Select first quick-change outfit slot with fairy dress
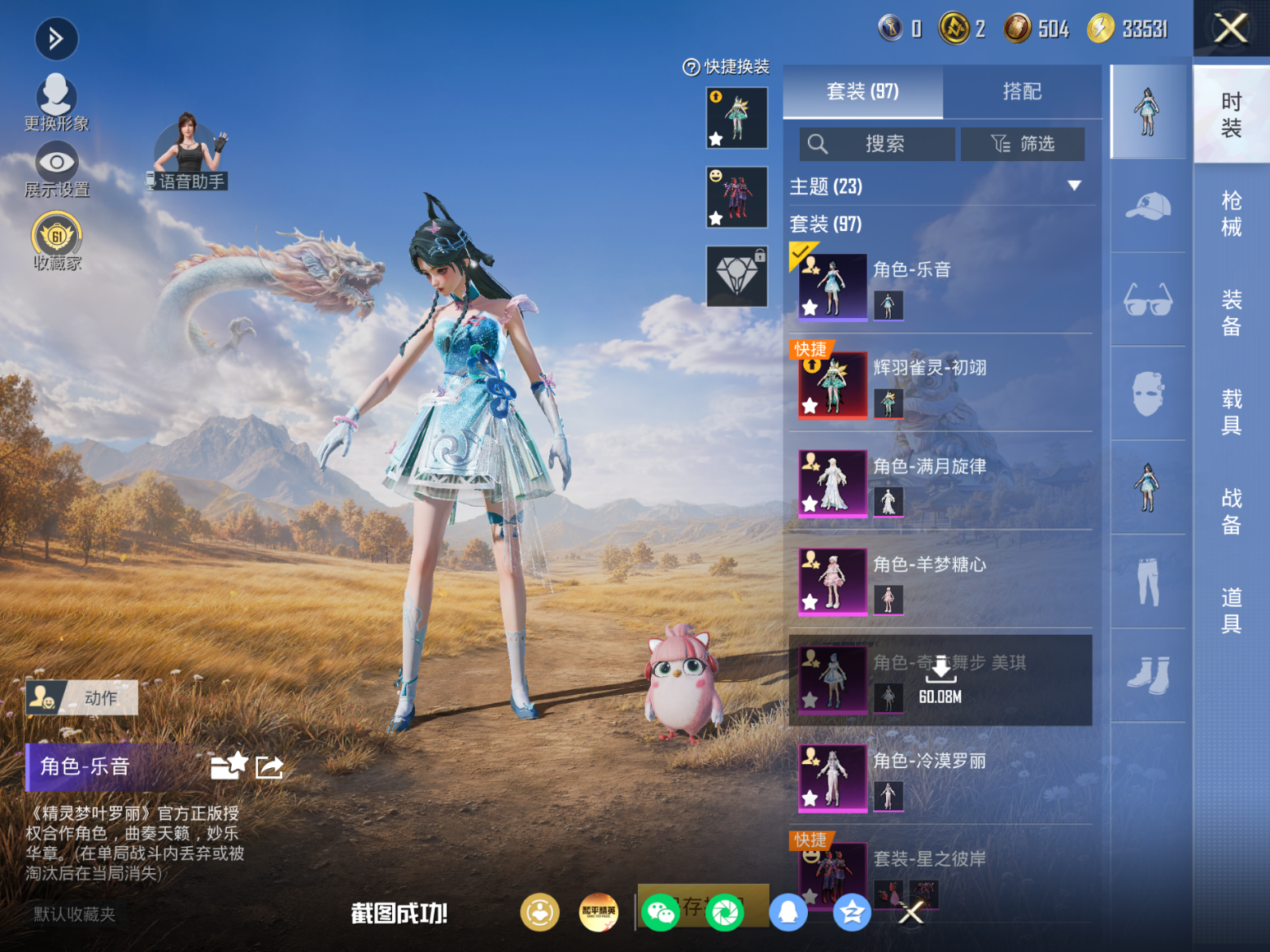Viewport: 1270px width, 952px height. (737, 118)
